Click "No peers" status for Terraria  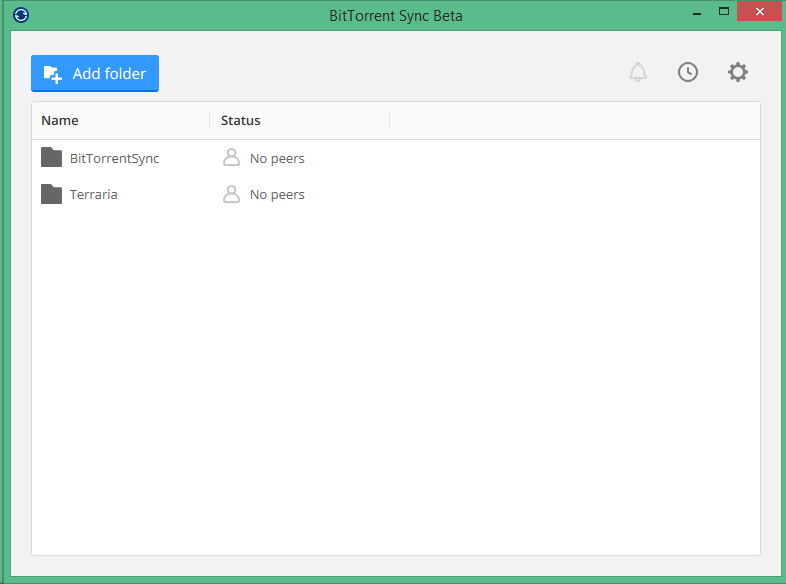coord(277,194)
